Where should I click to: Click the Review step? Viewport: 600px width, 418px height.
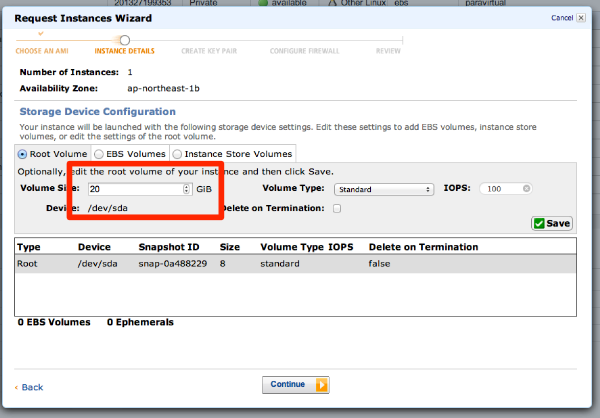[x=388, y=51]
